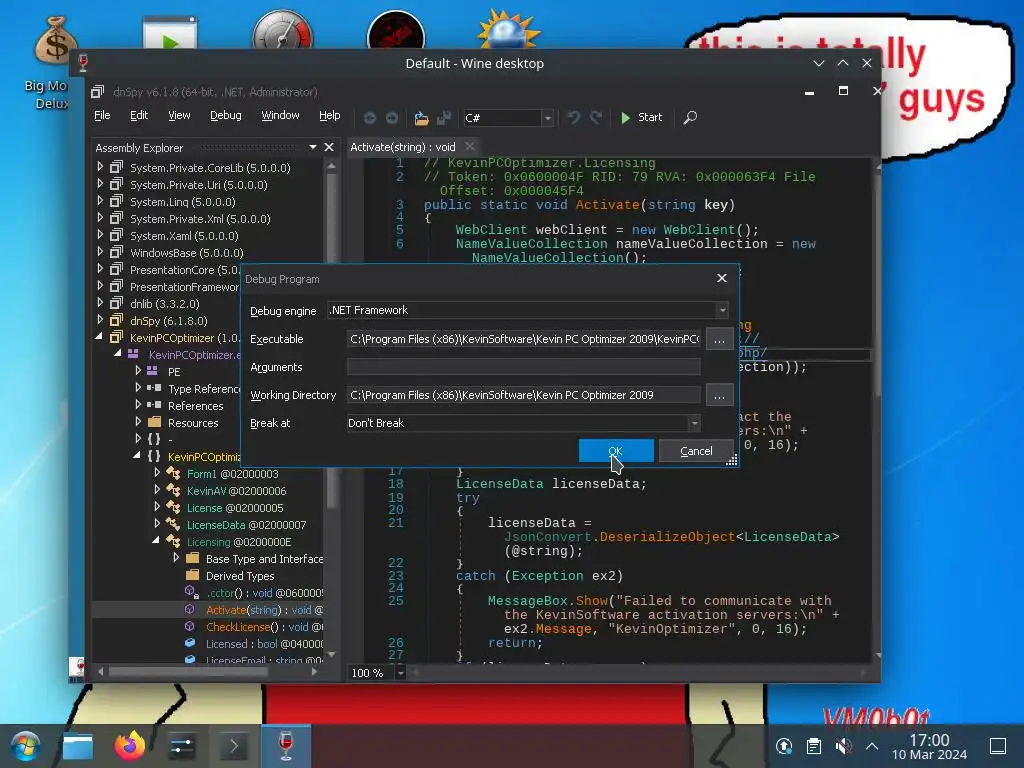Viewport: 1024px width, 768px height.
Task: Select dnlib (3.3.2.0) assembly
Action: pos(165,304)
